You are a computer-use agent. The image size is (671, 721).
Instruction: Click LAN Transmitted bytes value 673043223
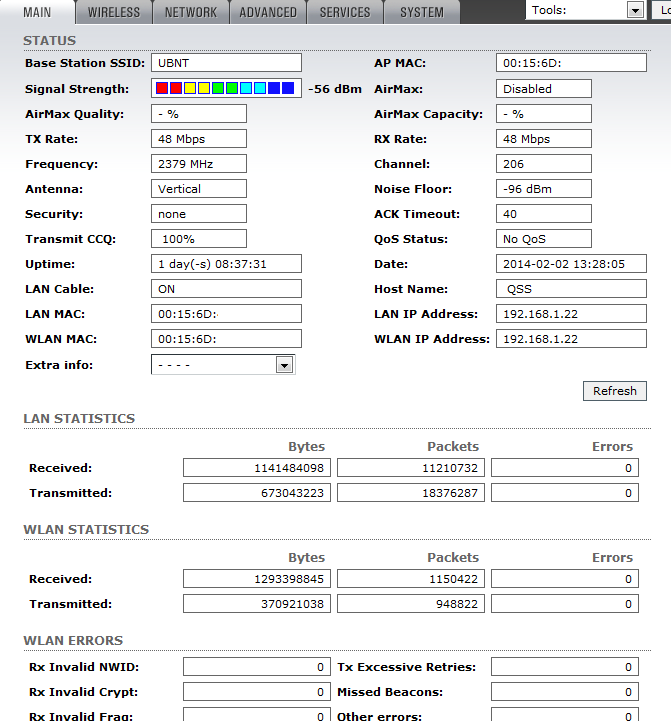coord(257,492)
